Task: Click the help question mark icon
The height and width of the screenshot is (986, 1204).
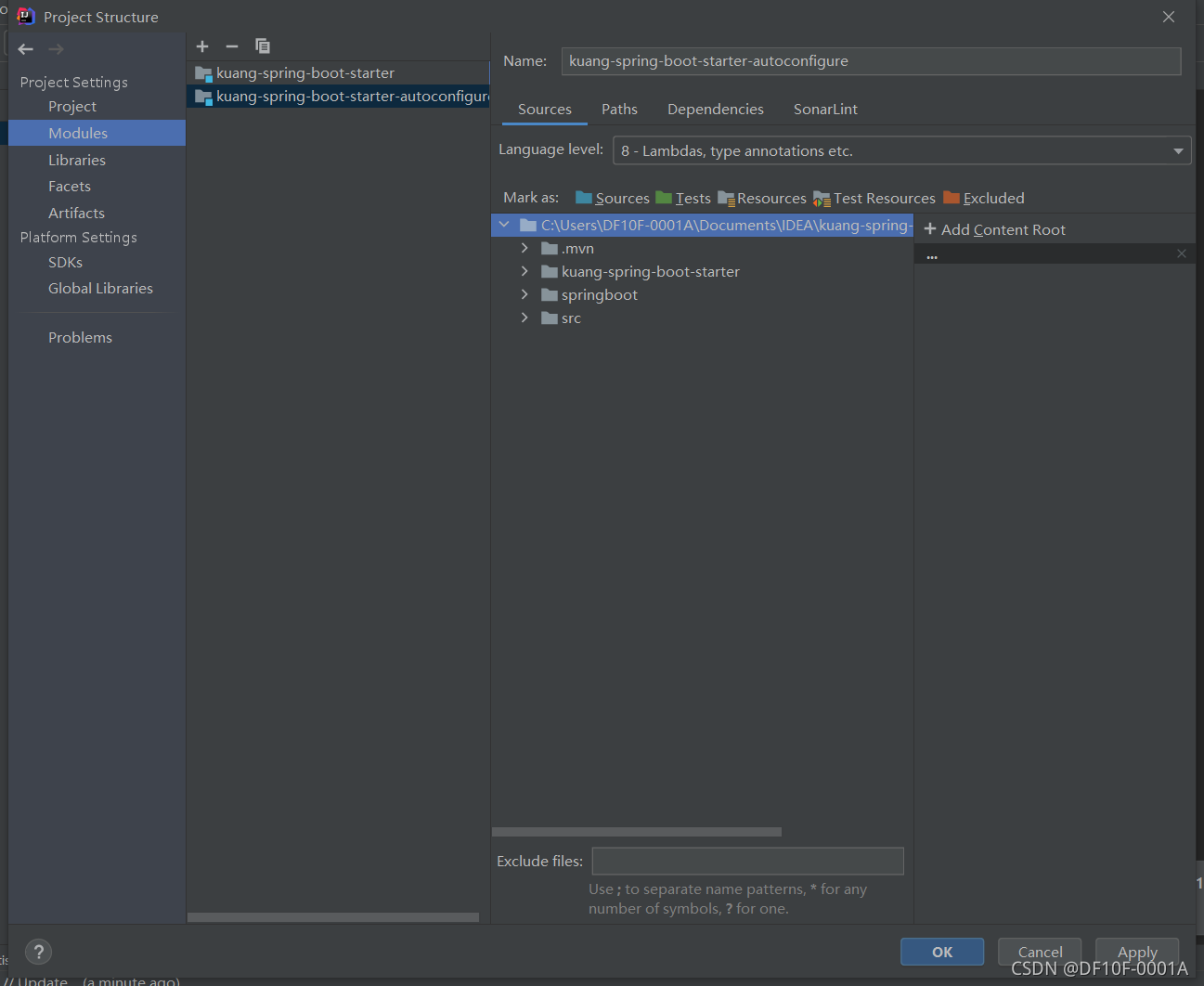Action: click(x=38, y=952)
